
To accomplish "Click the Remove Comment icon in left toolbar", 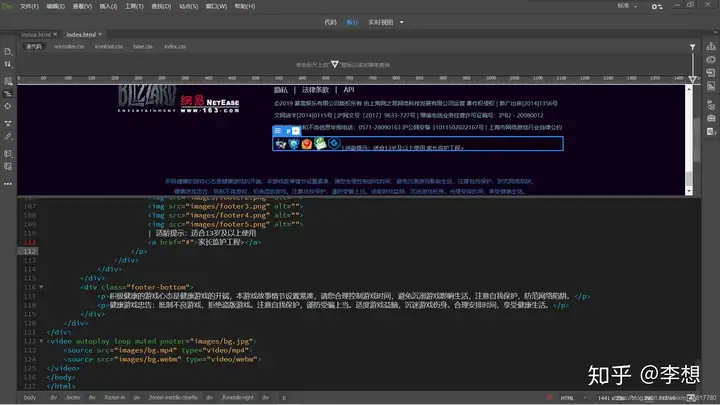I will pyautogui.click(x=8, y=166).
